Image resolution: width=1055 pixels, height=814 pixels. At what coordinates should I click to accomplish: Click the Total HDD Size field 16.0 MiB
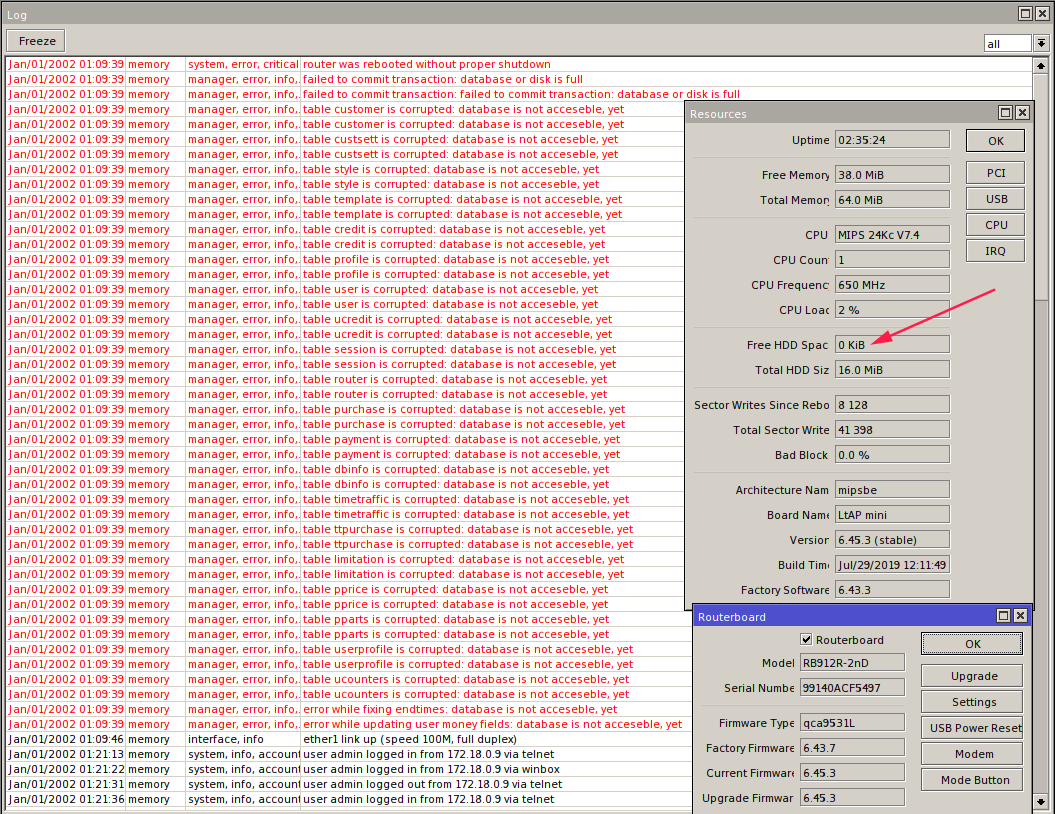point(892,370)
